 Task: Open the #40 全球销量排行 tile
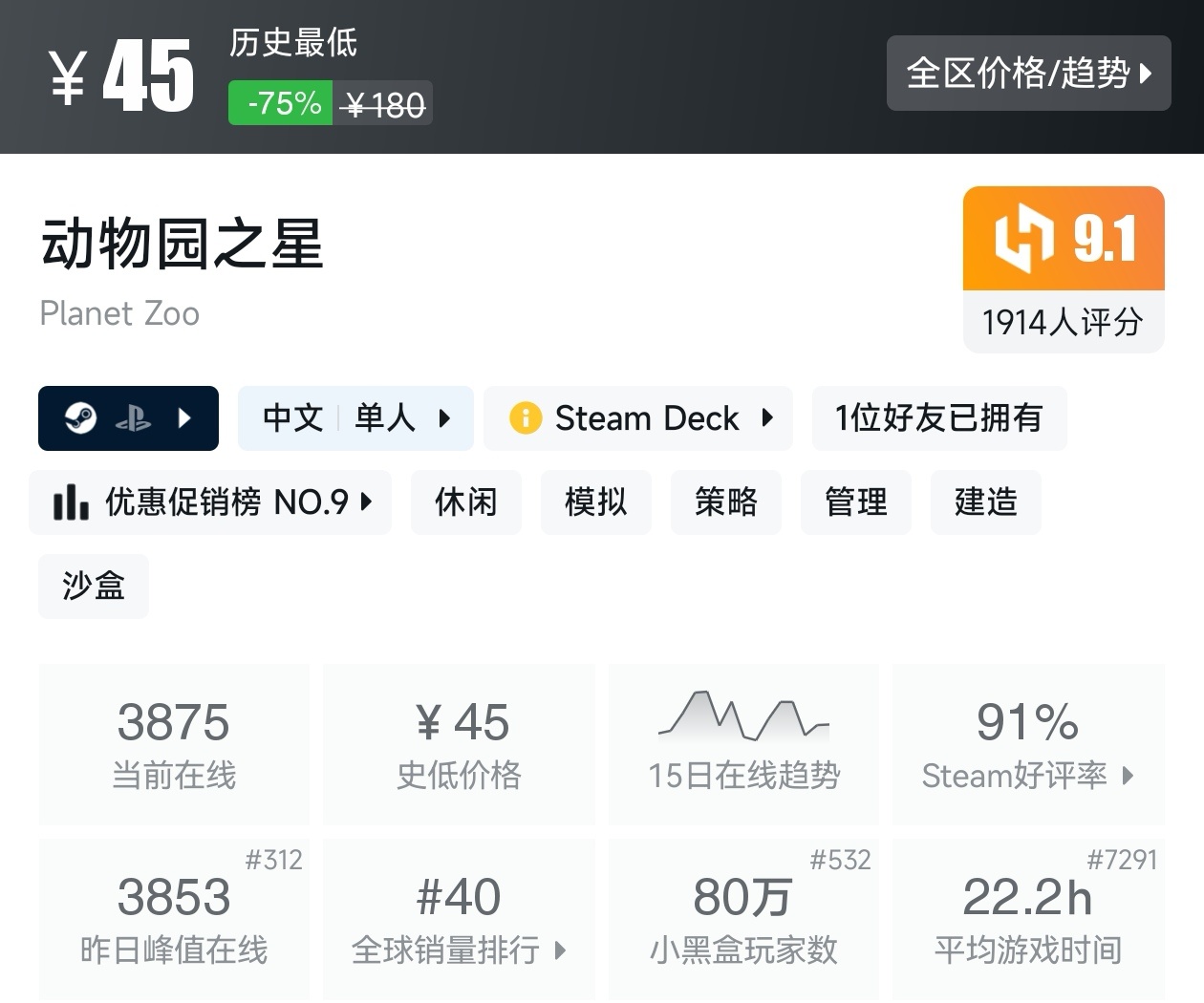point(459,919)
